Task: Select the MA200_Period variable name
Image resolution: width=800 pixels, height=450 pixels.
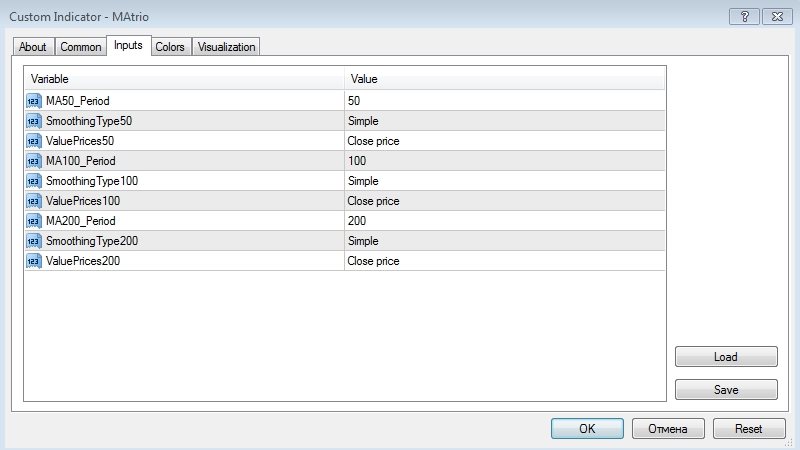Action: pyautogui.click(x=81, y=221)
